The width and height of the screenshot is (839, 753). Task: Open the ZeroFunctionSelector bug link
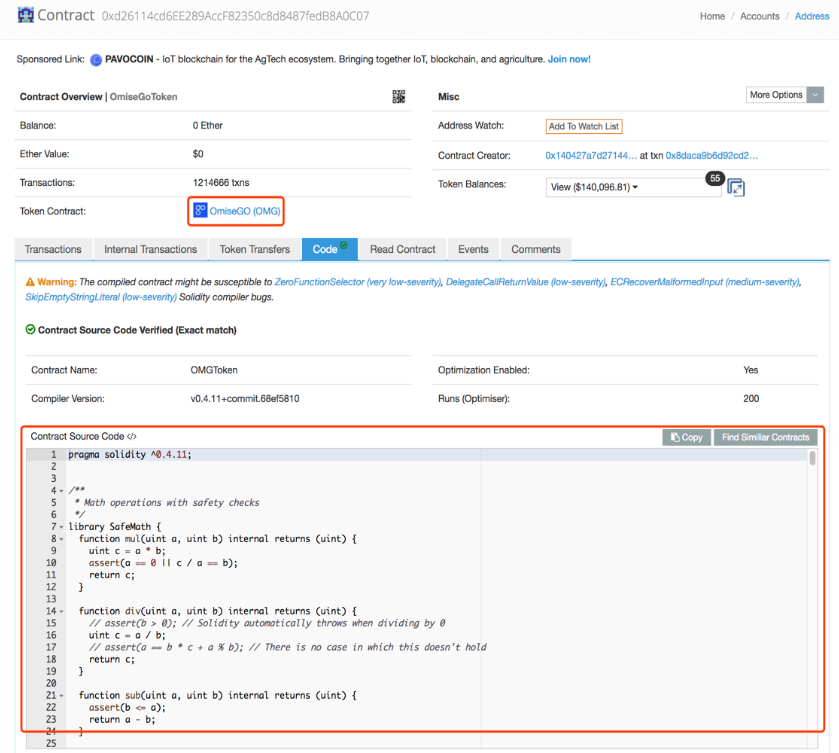[x=357, y=283]
